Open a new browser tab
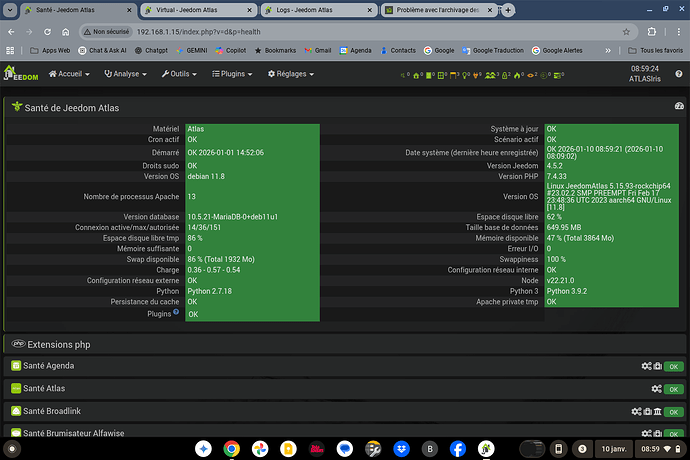 (508, 10)
